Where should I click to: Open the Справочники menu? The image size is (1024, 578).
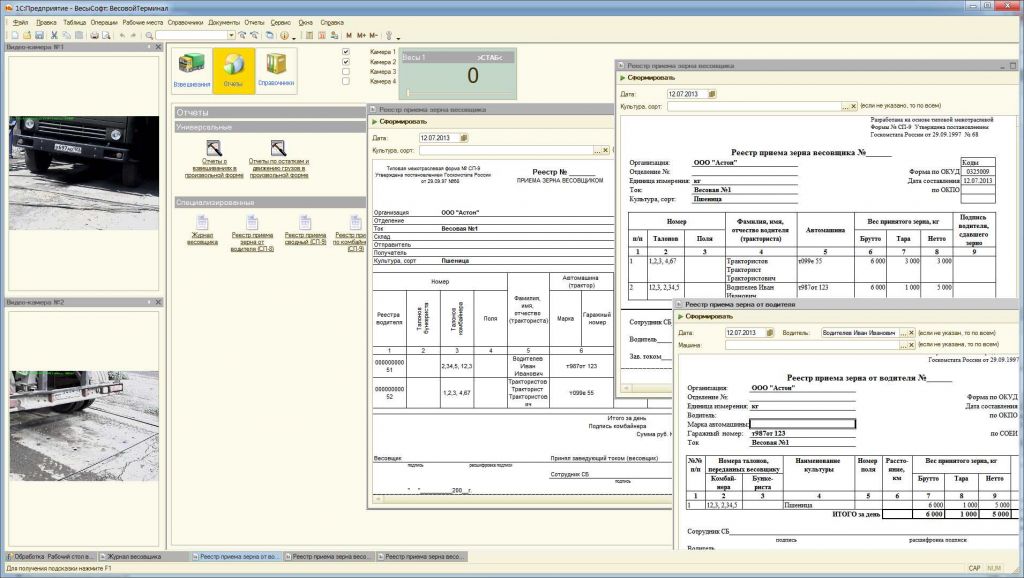pos(185,22)
